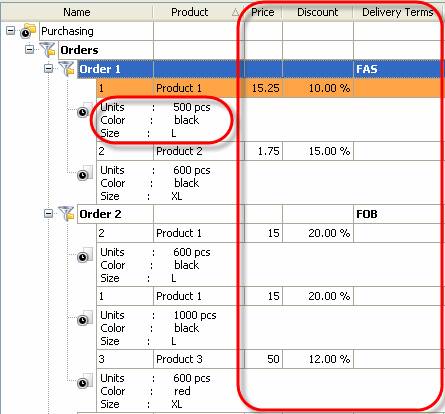The height and width of the screenshot is (414, 445).
Task: Click clock icon beside Order 2 600 pcs L details
Action: tap(84, 256)
